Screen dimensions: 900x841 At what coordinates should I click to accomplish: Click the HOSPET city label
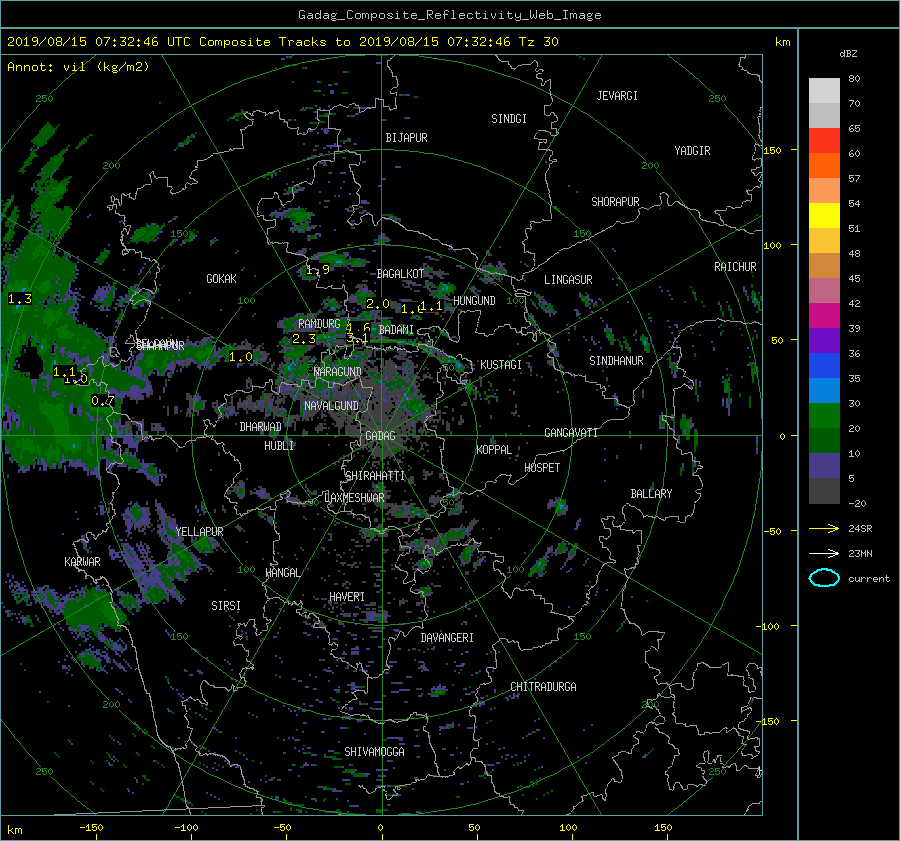[542, 468]
